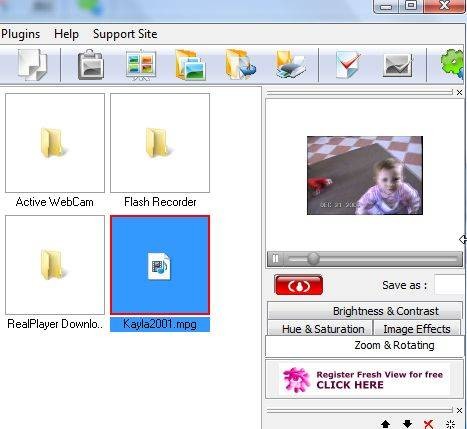Click the RealPlayer Downlo.. label text
Image resolution: width=467 pixels, height=429 pixels.
55,324
